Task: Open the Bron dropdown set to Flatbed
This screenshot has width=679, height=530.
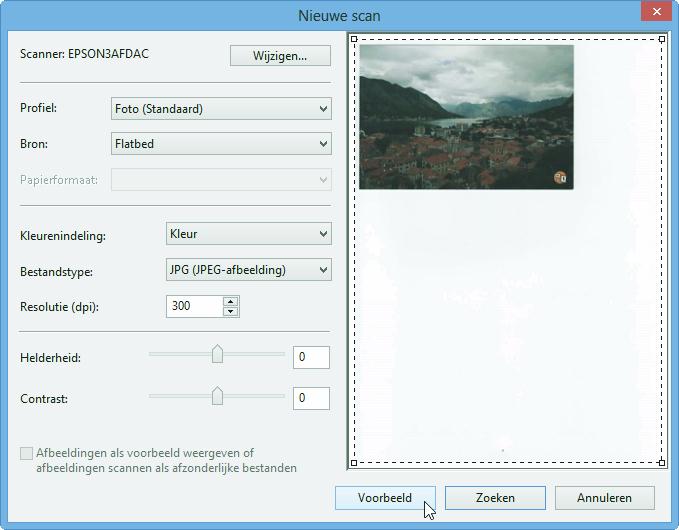Action: tap(221, 144)
